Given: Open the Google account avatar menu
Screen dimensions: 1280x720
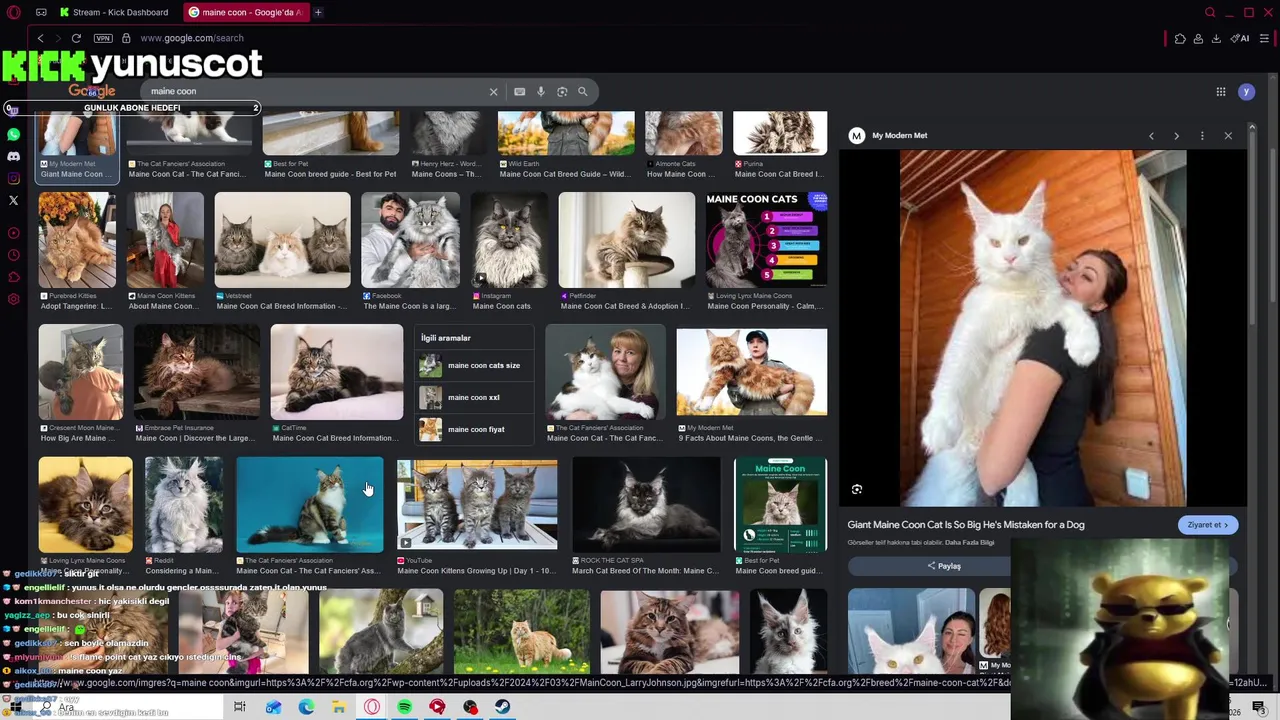Looking at the screenshot, I should (1246, 91).
